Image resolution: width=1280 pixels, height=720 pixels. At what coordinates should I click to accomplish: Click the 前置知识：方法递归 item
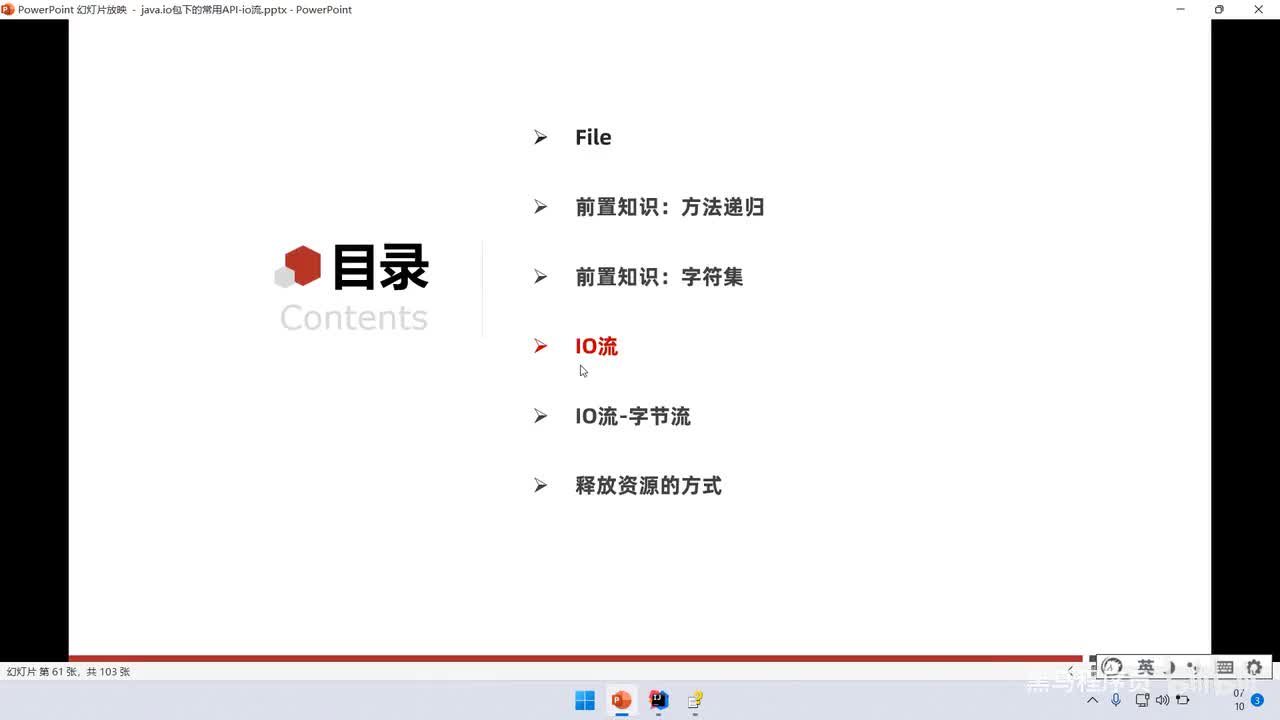(x=670, y=207)
